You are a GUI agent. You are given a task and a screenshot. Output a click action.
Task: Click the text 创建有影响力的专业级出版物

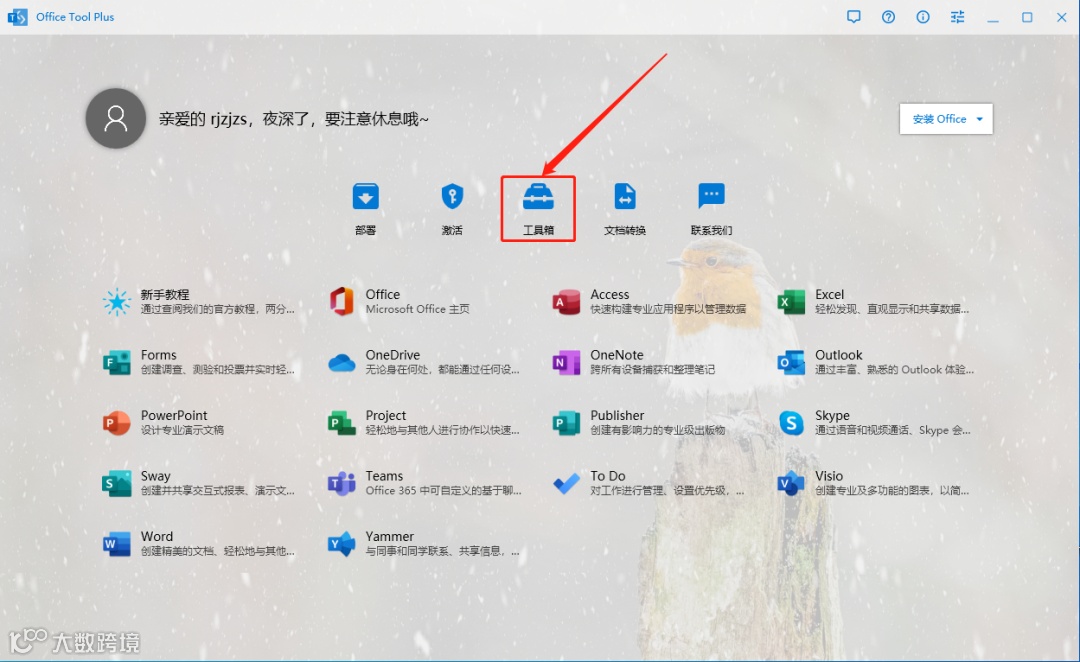tap(658, 430)
